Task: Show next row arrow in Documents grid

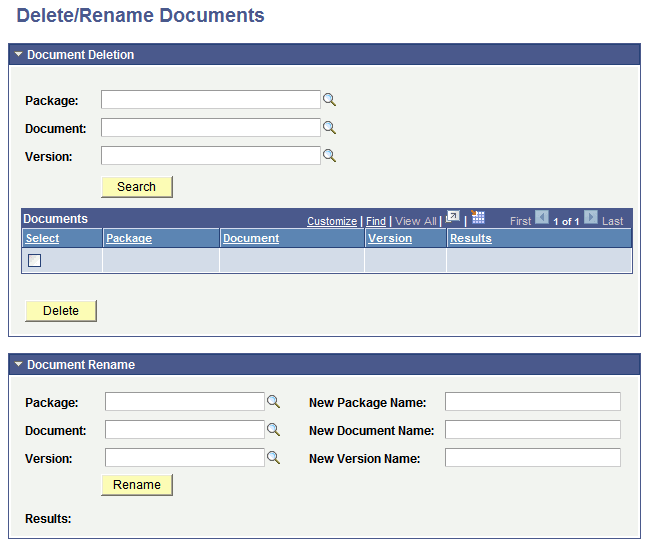Action: coord(591,217)
